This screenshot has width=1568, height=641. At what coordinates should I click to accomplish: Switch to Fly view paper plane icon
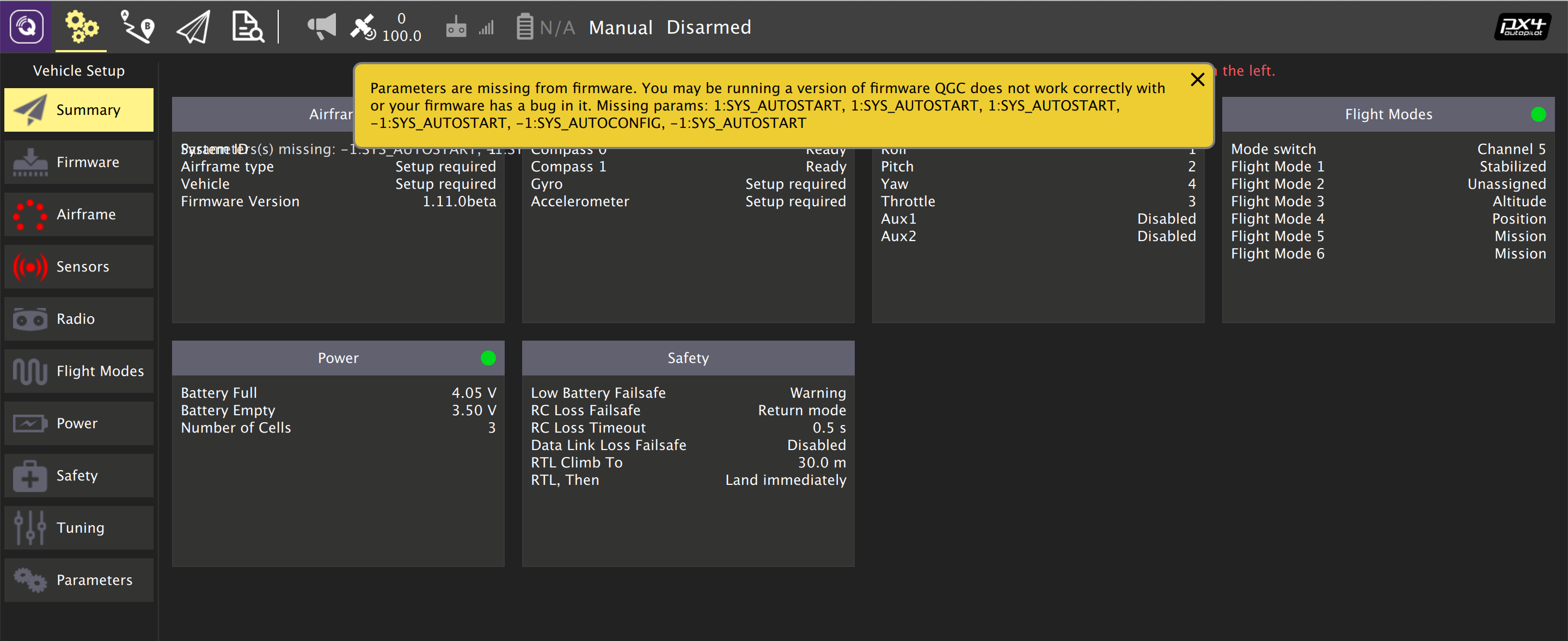point(192,27)
